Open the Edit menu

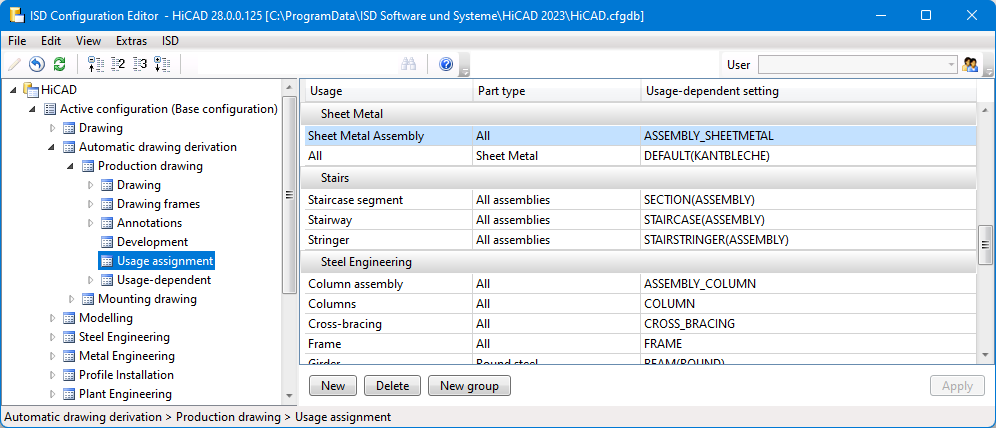51,41
